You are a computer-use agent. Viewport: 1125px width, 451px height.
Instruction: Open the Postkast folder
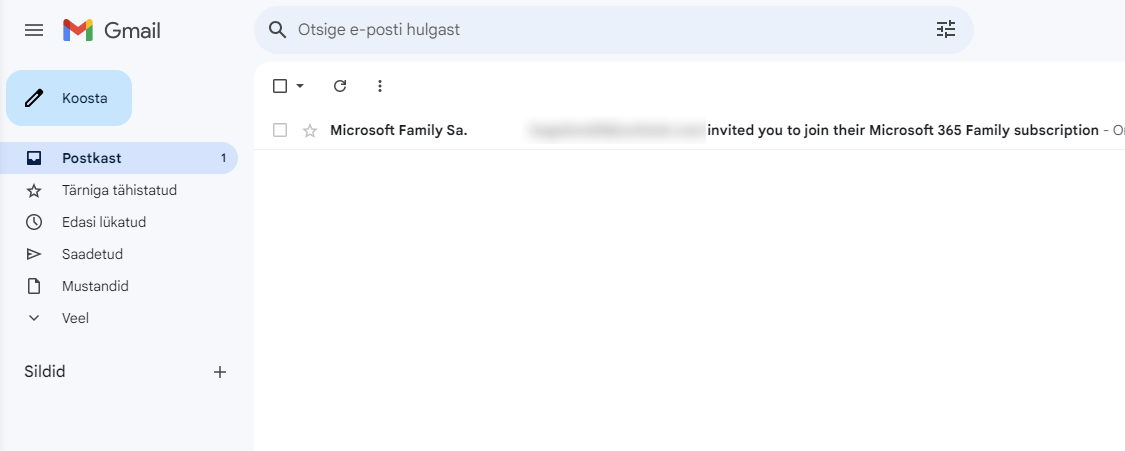pos(119,158)
